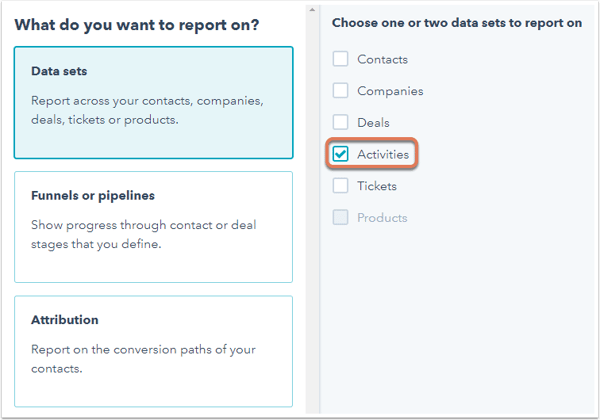Viewport: 600px width, 420px height.
Task: Check the Tickets checkbox
Action: [x=340, y=186]
